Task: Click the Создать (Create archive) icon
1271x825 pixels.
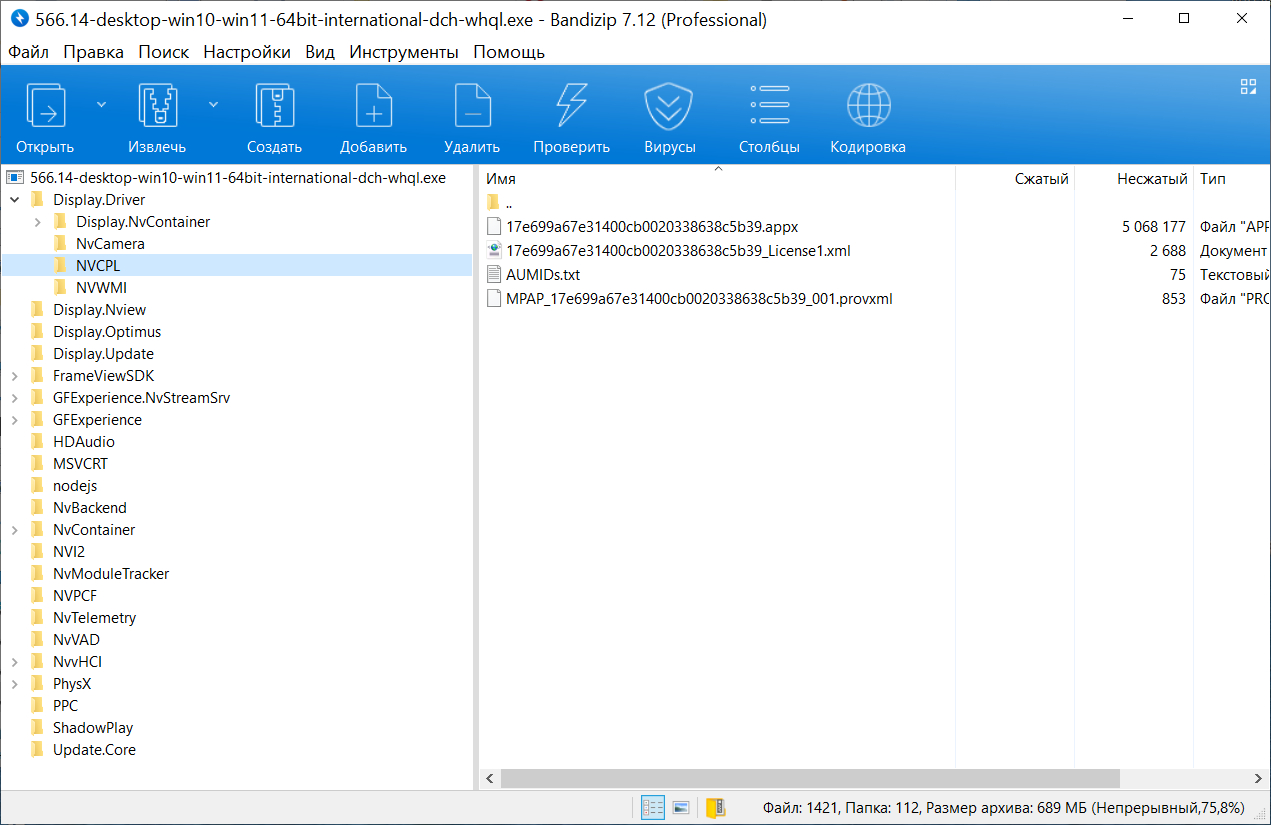Action: coord(275,104)
